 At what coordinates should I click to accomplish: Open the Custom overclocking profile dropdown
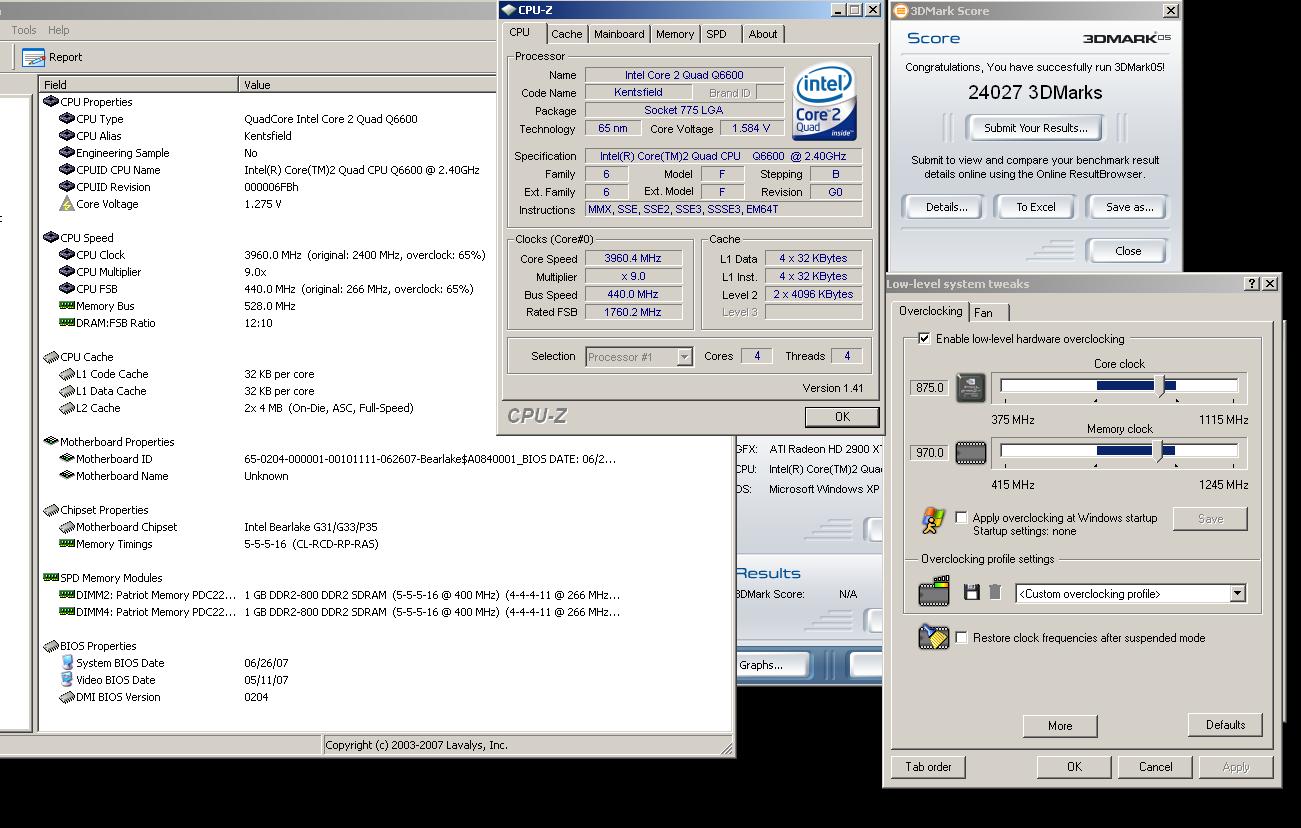coord(1237,594)
